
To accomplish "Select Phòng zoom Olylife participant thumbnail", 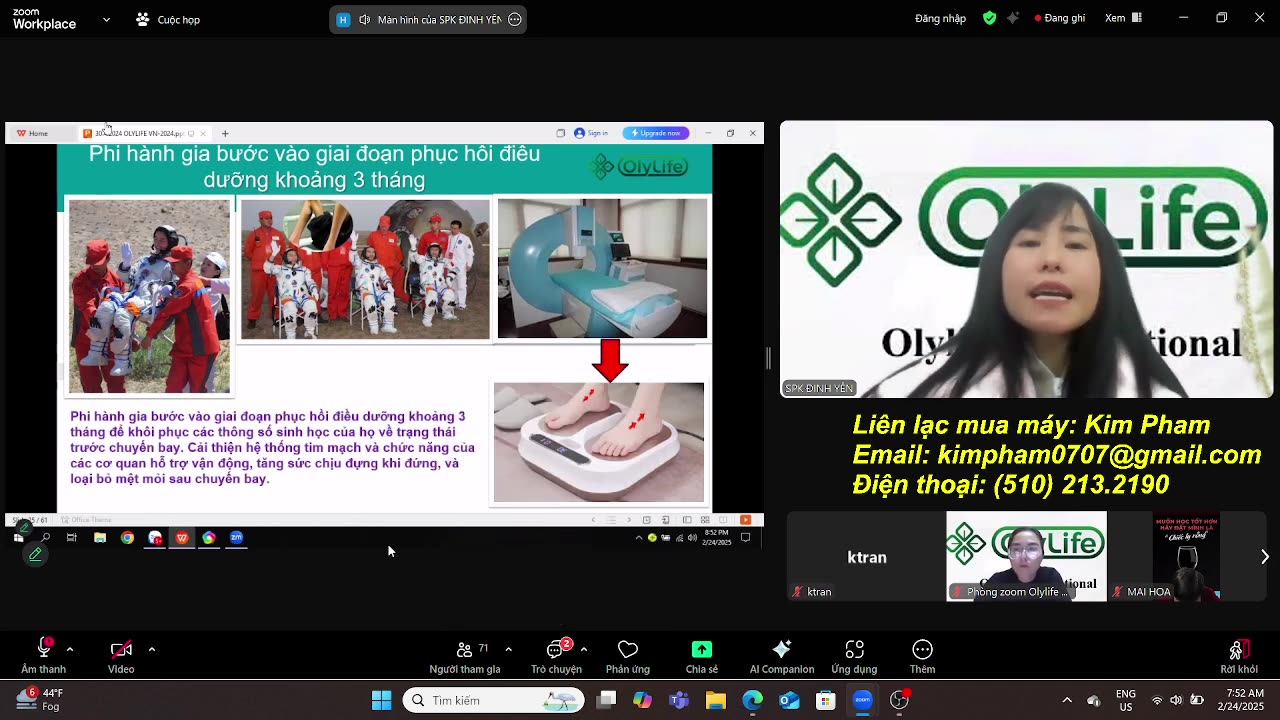I will 1027,557.
